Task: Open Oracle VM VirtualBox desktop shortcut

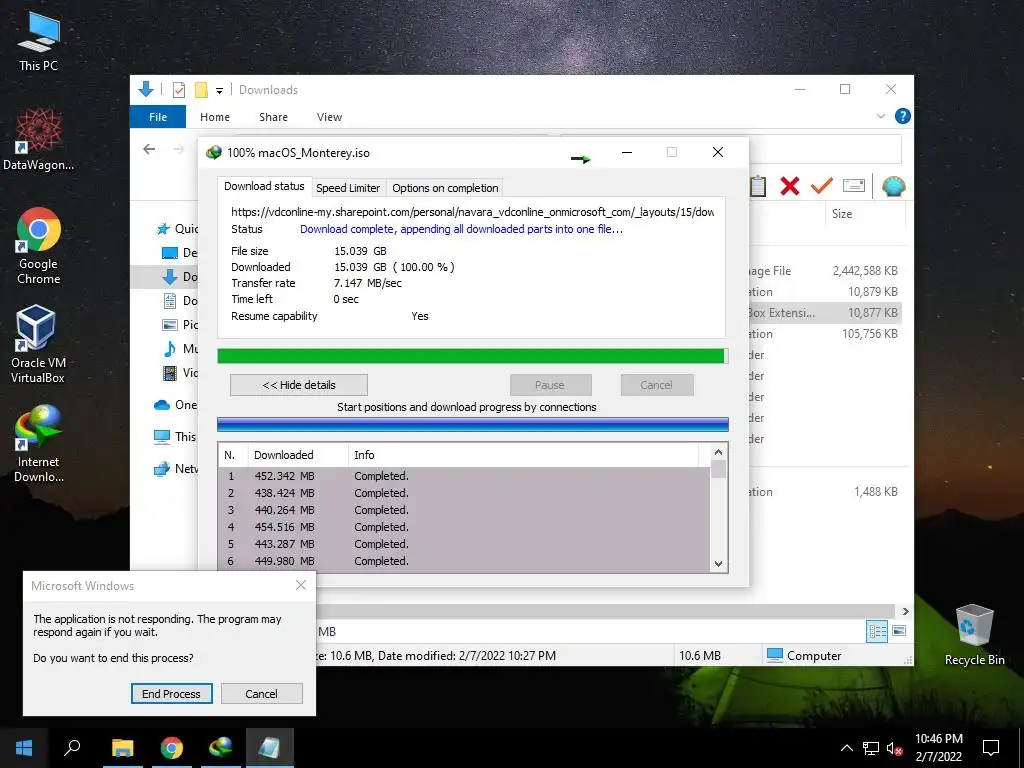Action: (x=38, y=344)
